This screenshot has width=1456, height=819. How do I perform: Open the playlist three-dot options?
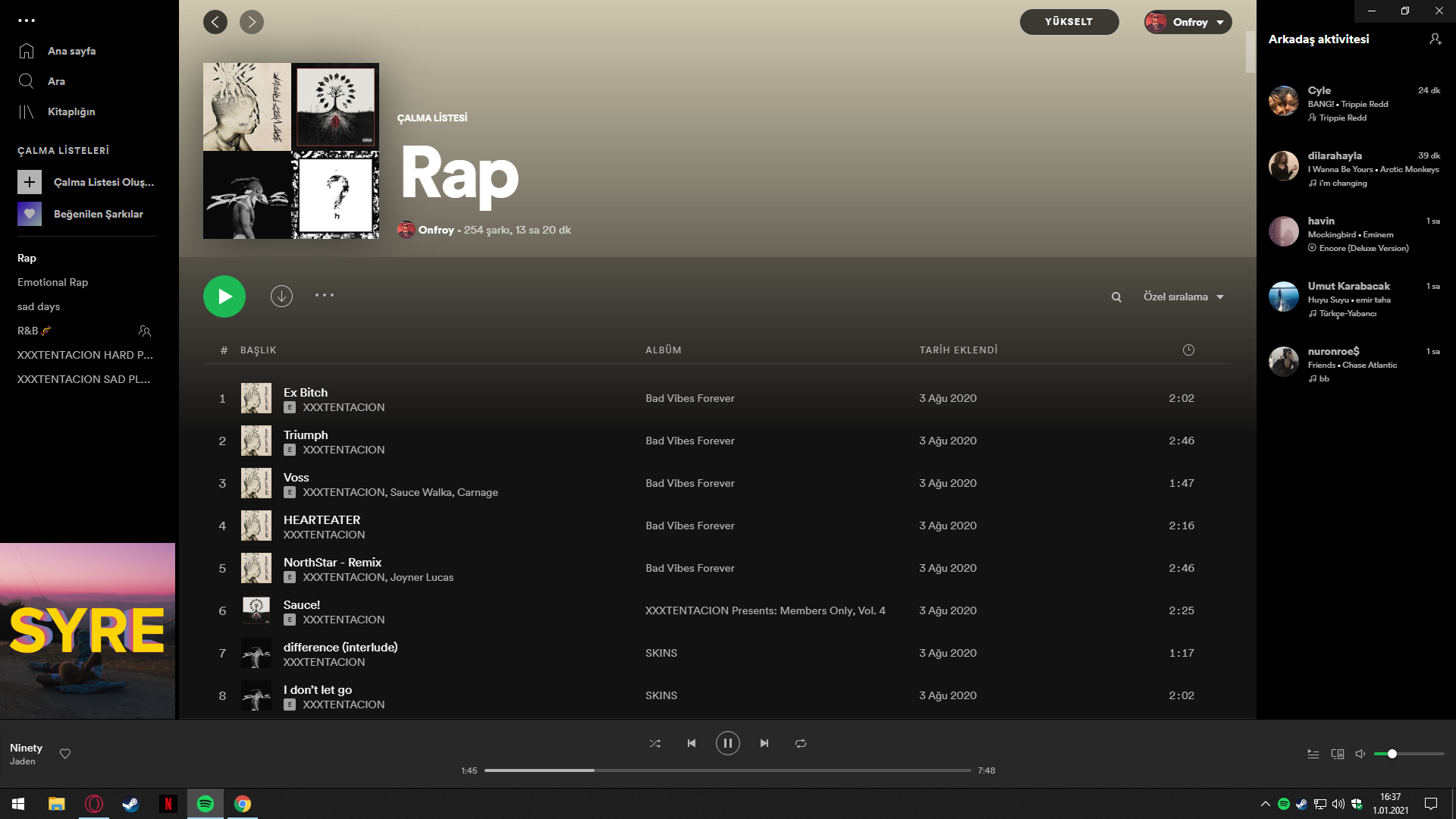325,296
